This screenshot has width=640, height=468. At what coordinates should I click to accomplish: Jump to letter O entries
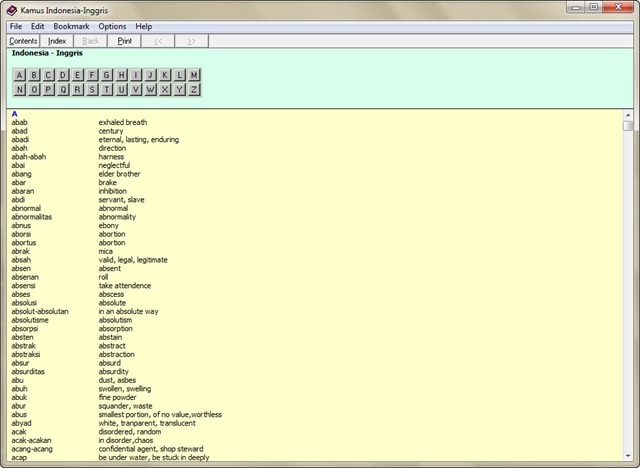point(34,90)
